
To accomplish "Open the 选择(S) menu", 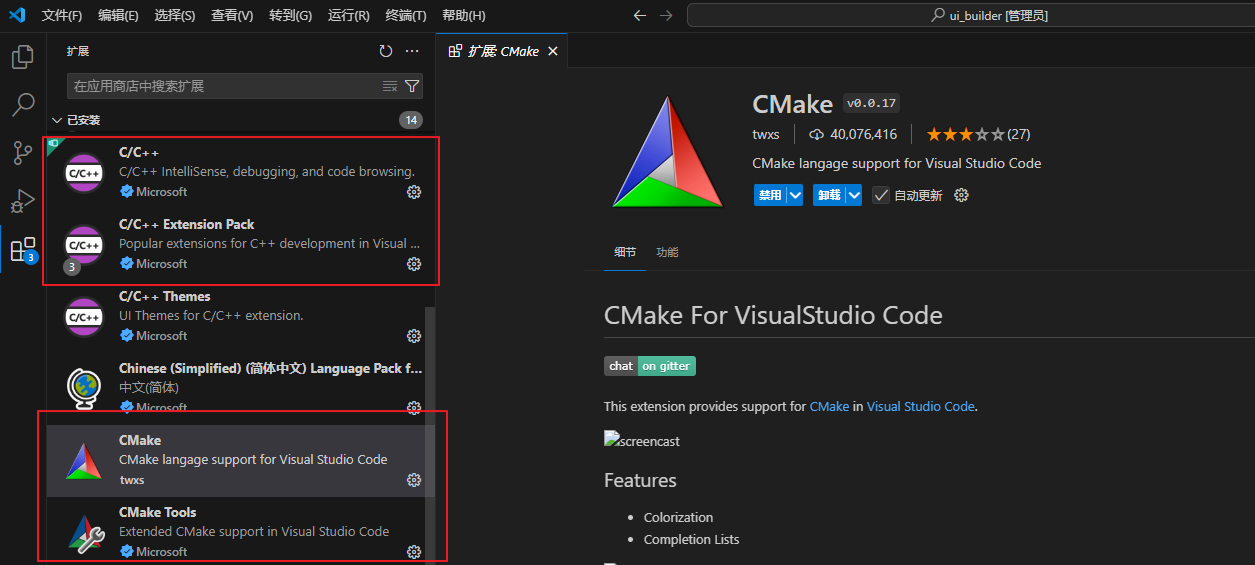I will coord(175,15).
